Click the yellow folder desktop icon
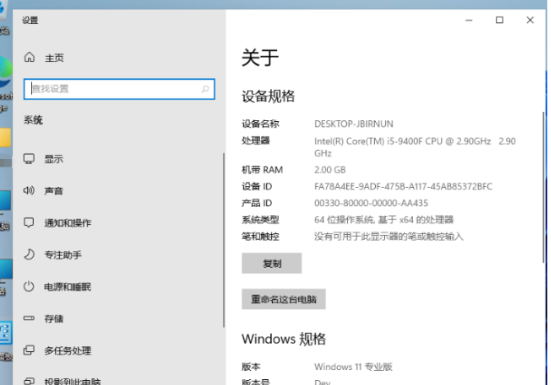This screenshot has width=551, height=385. tap(5, 138)
